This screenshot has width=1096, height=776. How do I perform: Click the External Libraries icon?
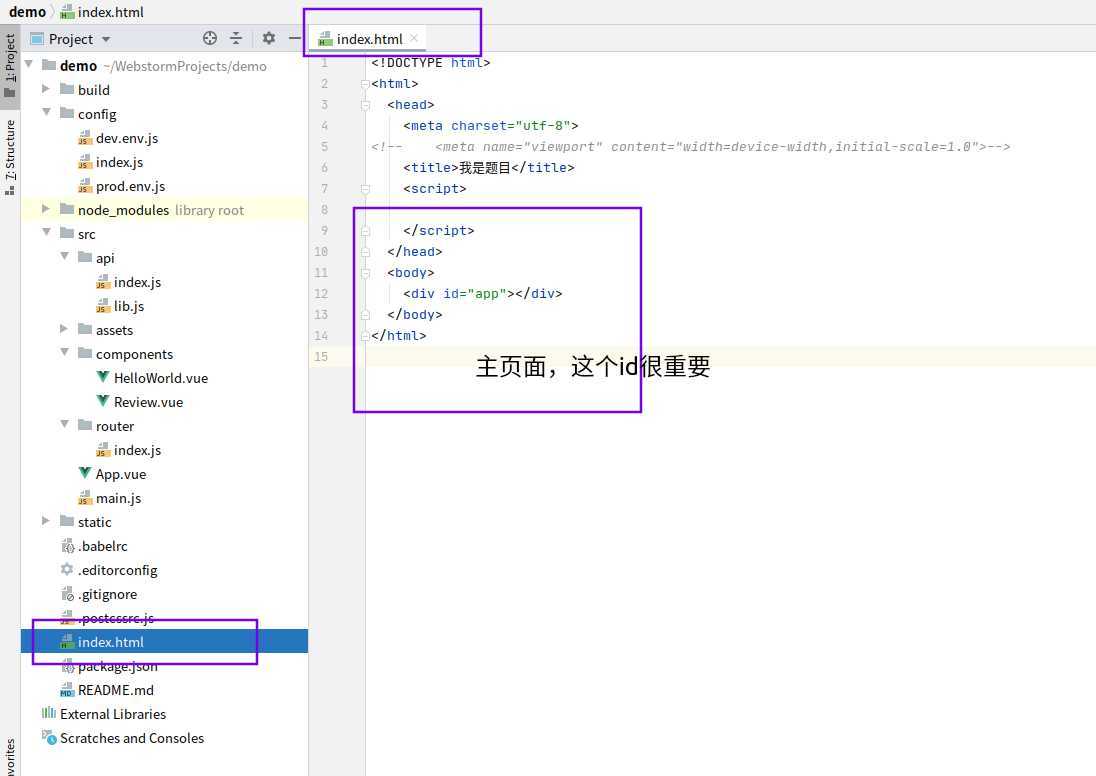48,713
